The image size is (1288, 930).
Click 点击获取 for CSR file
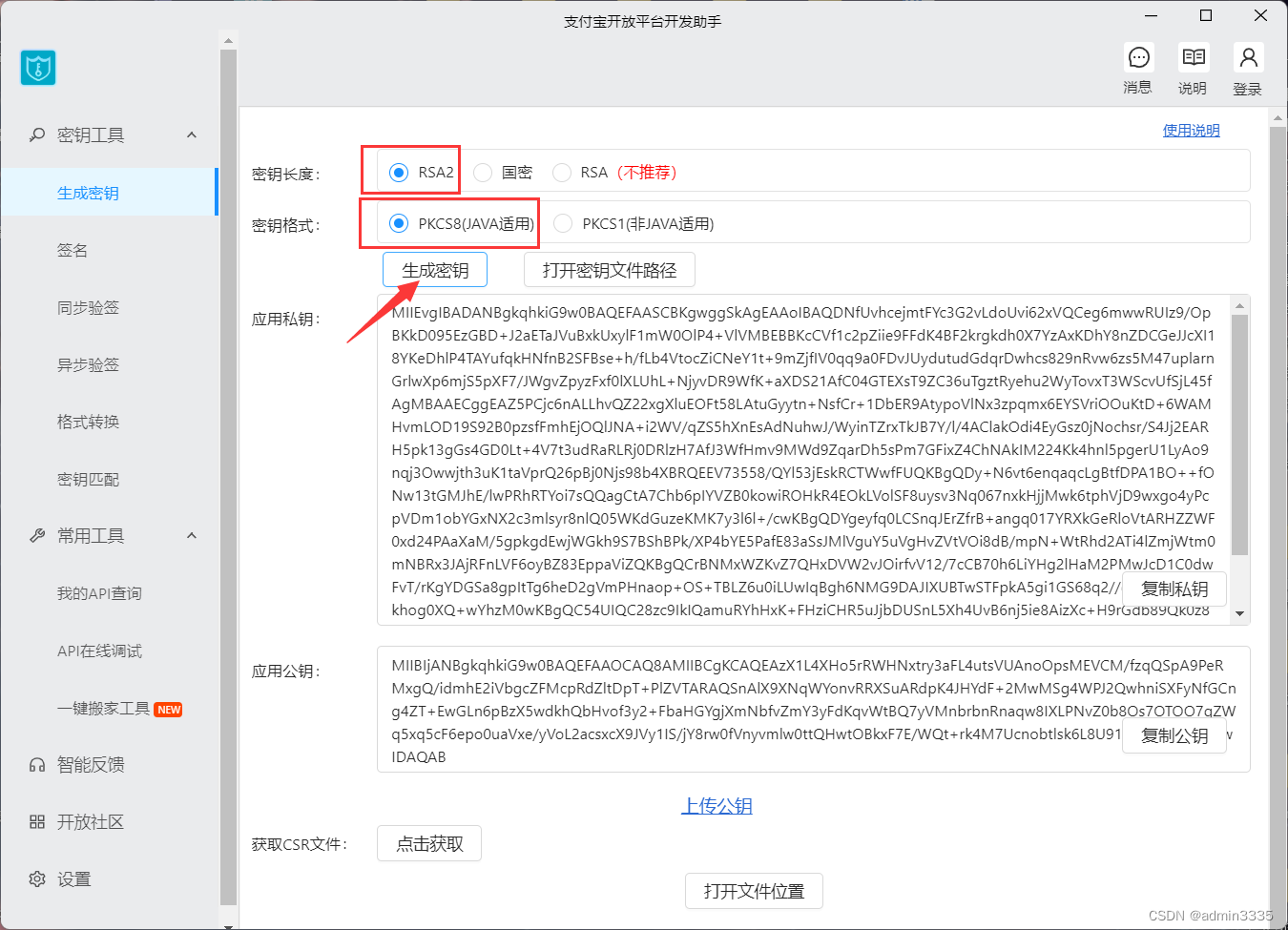tap(429, 843)
